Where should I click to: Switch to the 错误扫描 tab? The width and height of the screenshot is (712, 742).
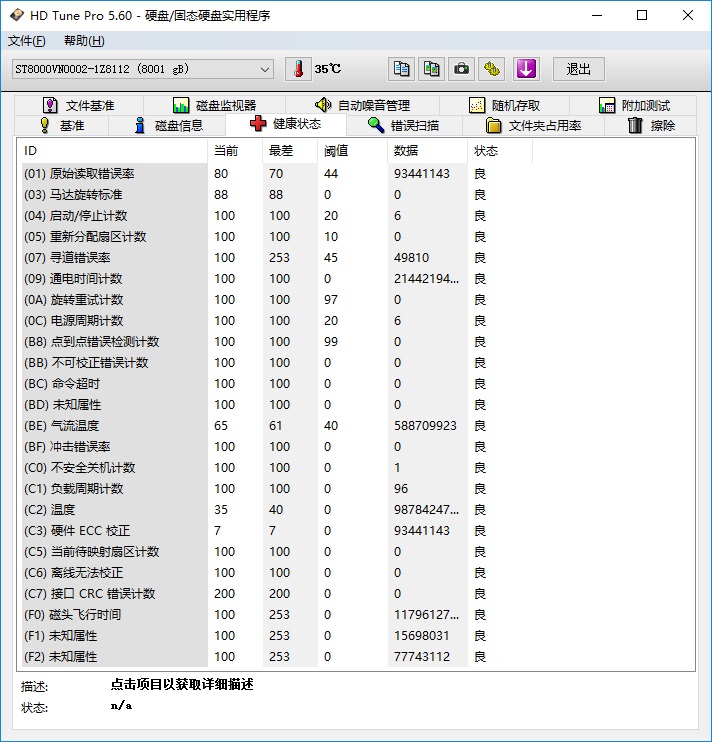[x=401, y=125]
